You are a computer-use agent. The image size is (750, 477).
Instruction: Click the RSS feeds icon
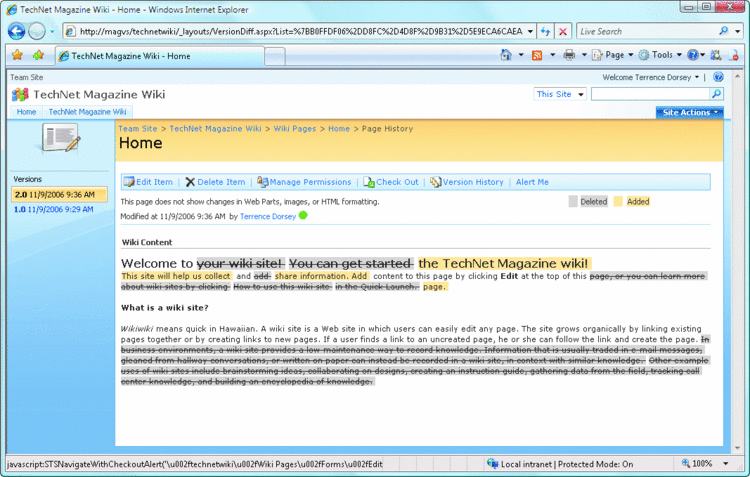click(x=537, y=55)
